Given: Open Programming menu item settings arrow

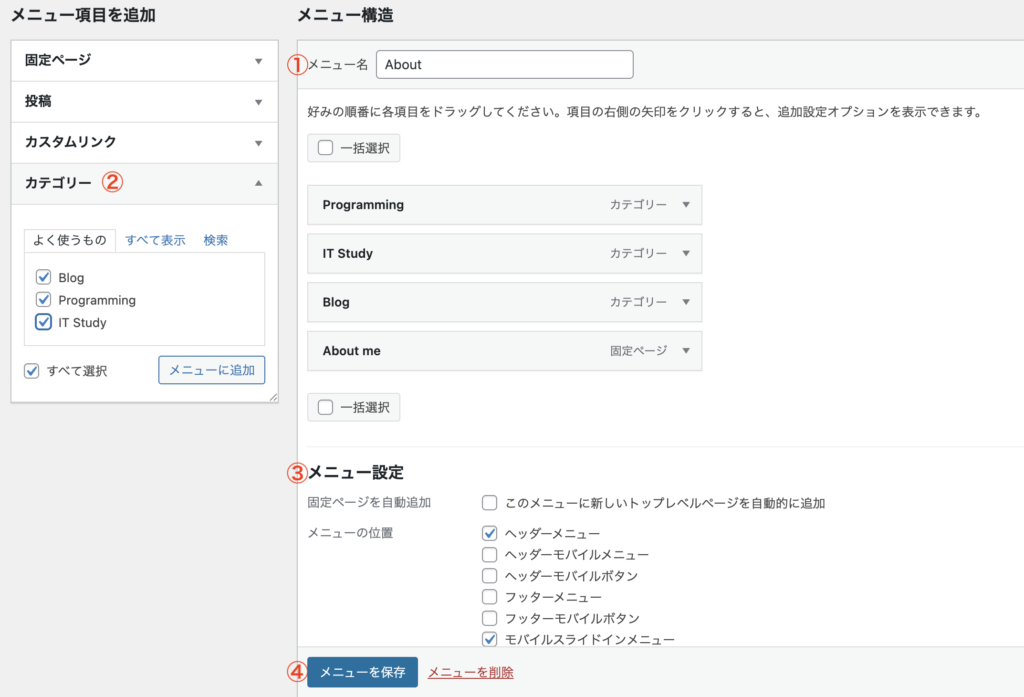Looking at the screenshot, I should pos(686,205).
